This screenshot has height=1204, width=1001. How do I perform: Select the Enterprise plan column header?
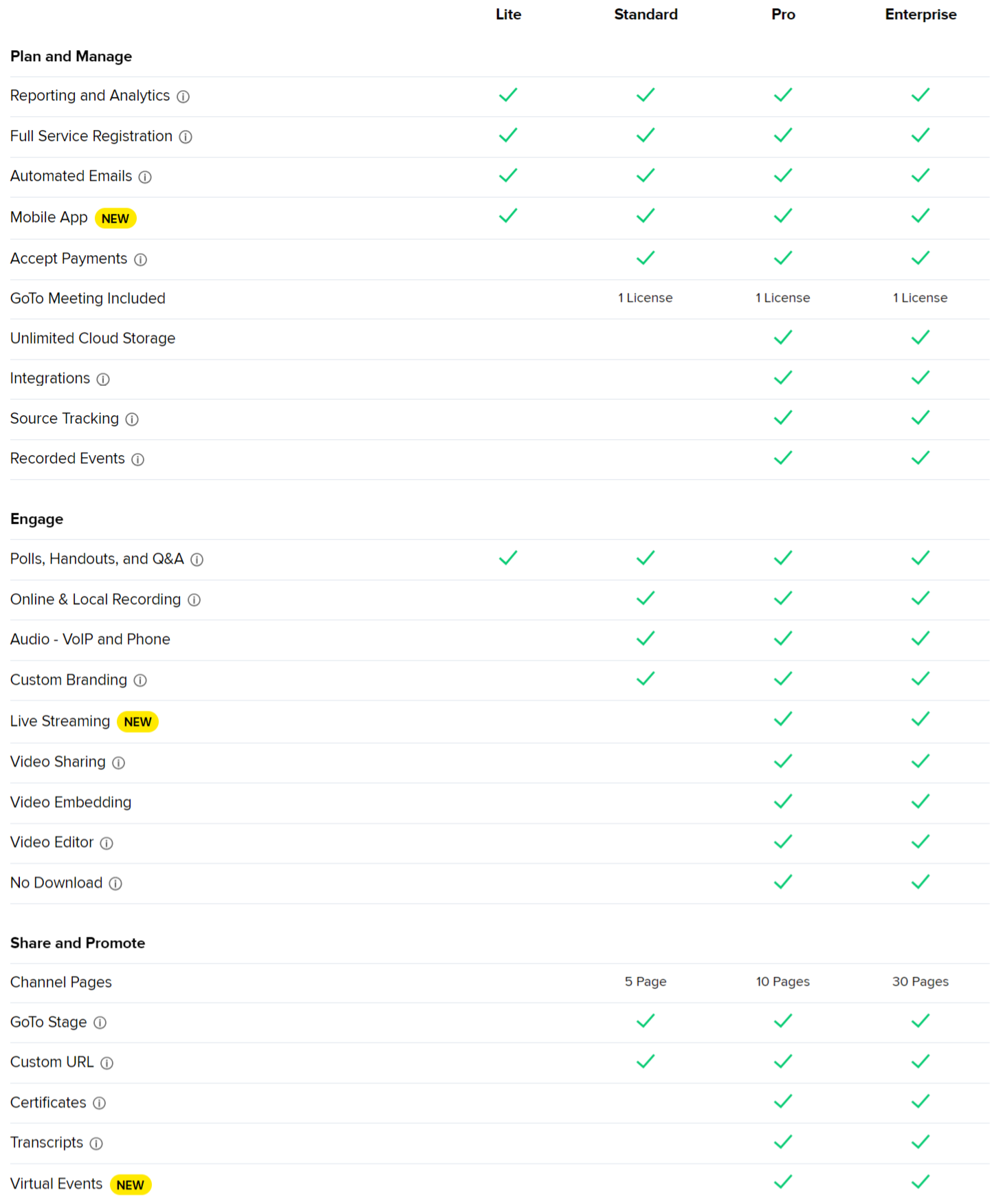921,14
